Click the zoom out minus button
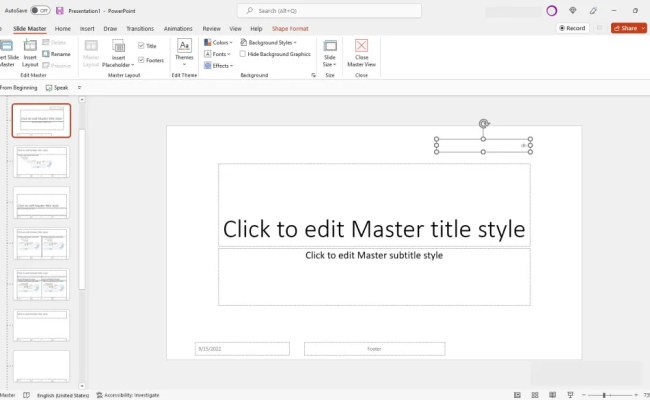Screen dimensions: 650x400 pos(584,395)
